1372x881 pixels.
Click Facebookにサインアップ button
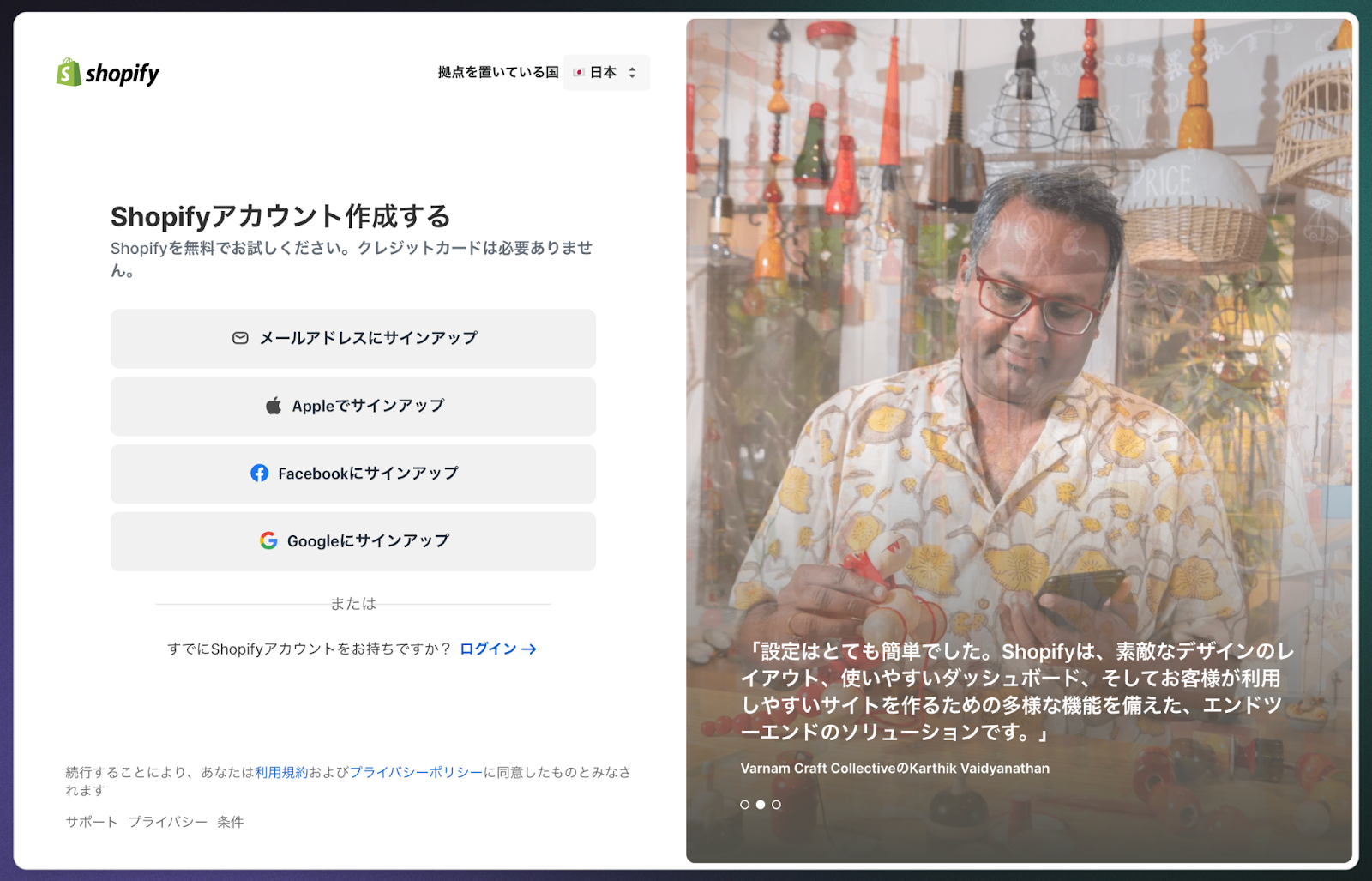click(x=353, y=474)
